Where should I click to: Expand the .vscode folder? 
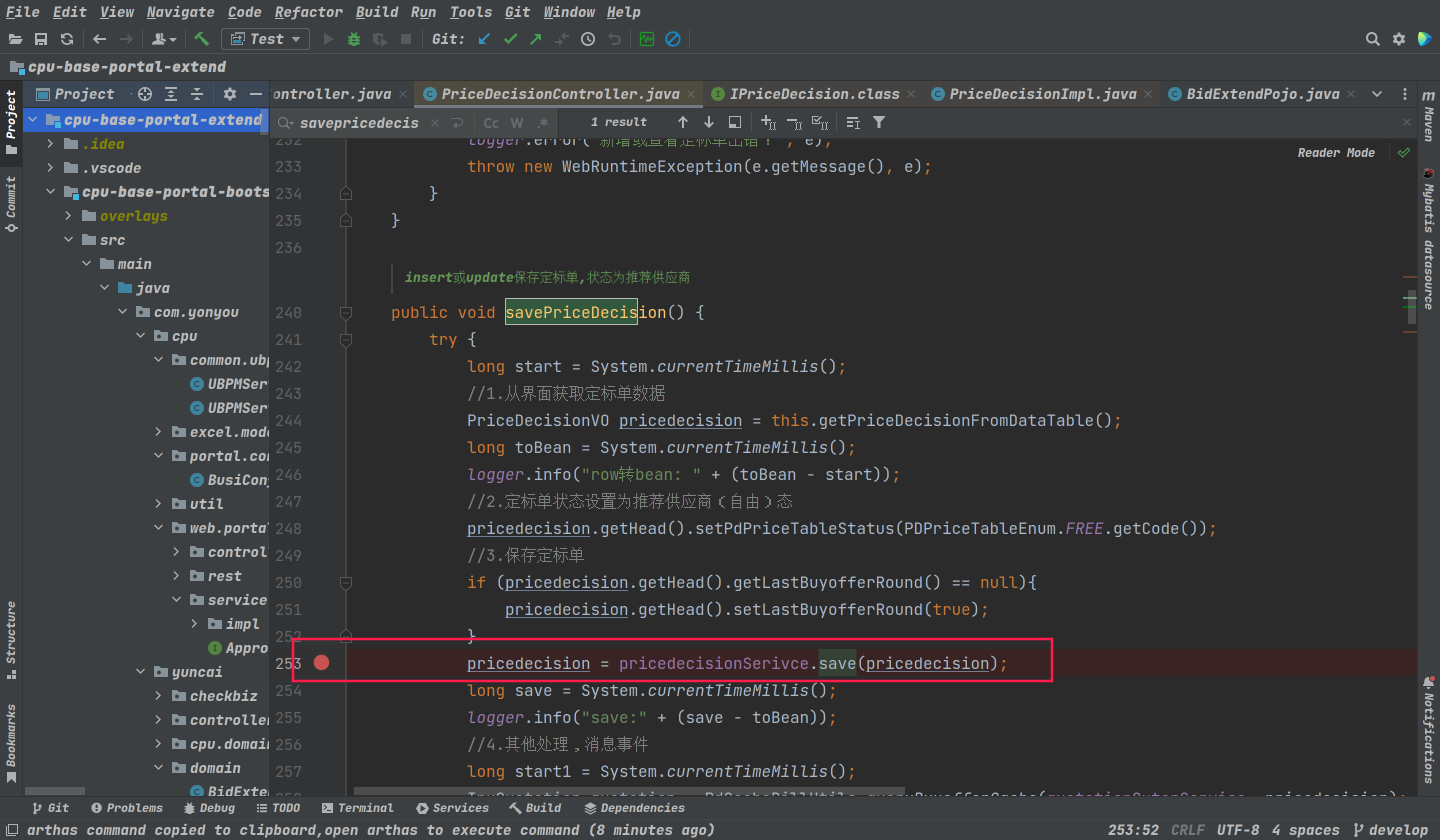[x=50, y=167]
